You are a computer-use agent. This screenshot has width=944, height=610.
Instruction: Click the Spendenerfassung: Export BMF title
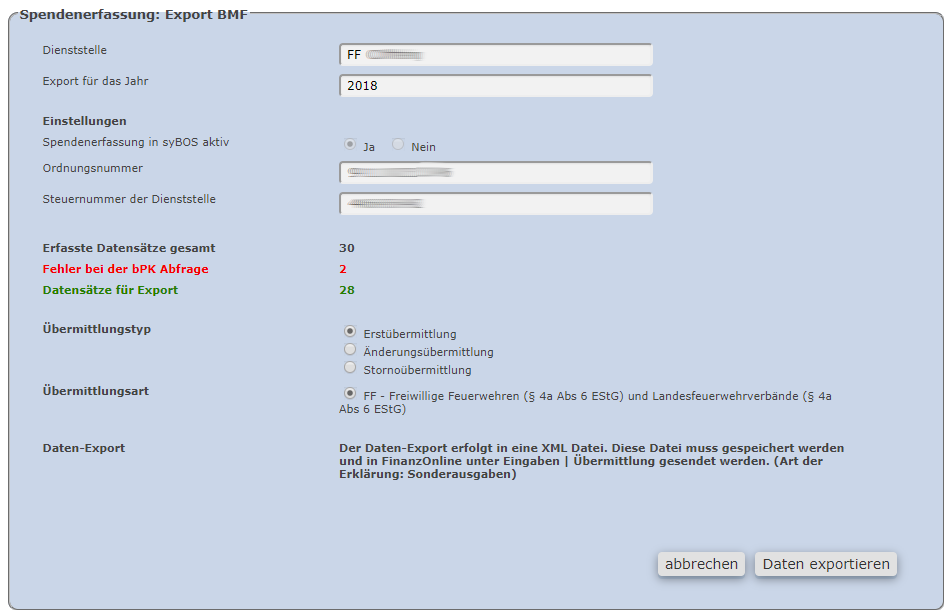pyautogui.click(x=133, y=16)
